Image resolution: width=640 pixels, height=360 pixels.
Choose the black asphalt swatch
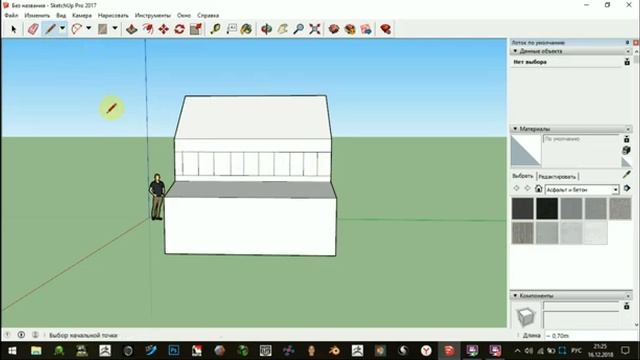coord(547,208)
